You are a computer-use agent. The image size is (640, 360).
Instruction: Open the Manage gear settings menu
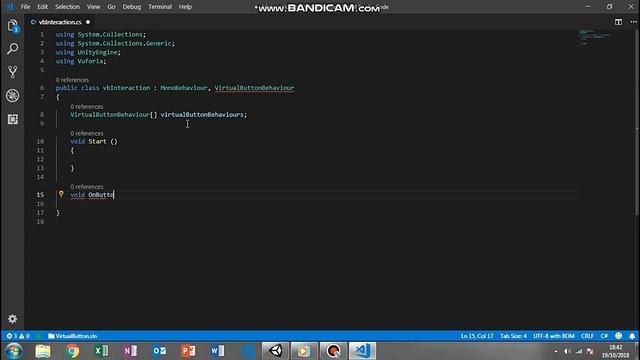pos(13,319)
